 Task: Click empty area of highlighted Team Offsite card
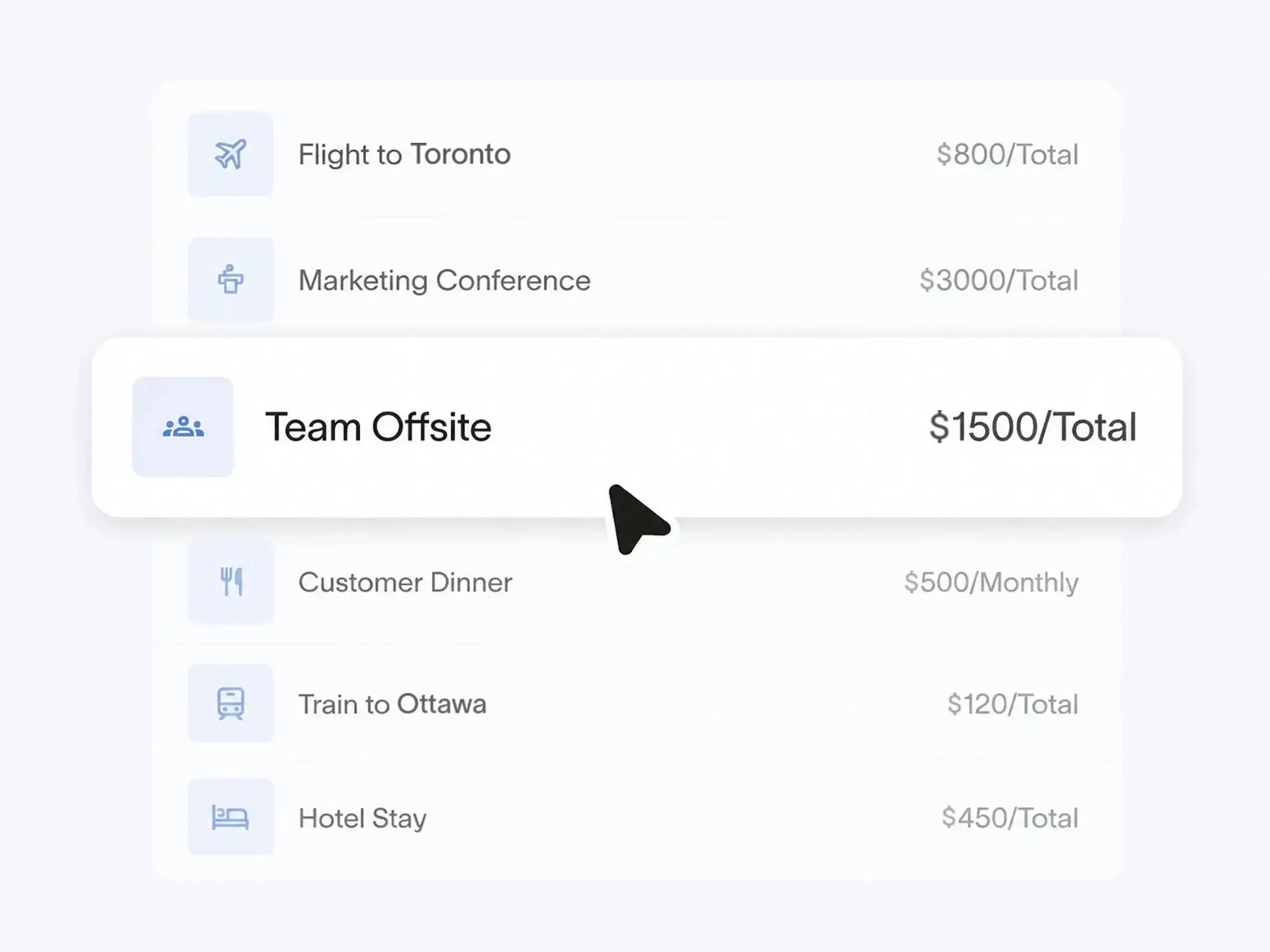point(705,426)
